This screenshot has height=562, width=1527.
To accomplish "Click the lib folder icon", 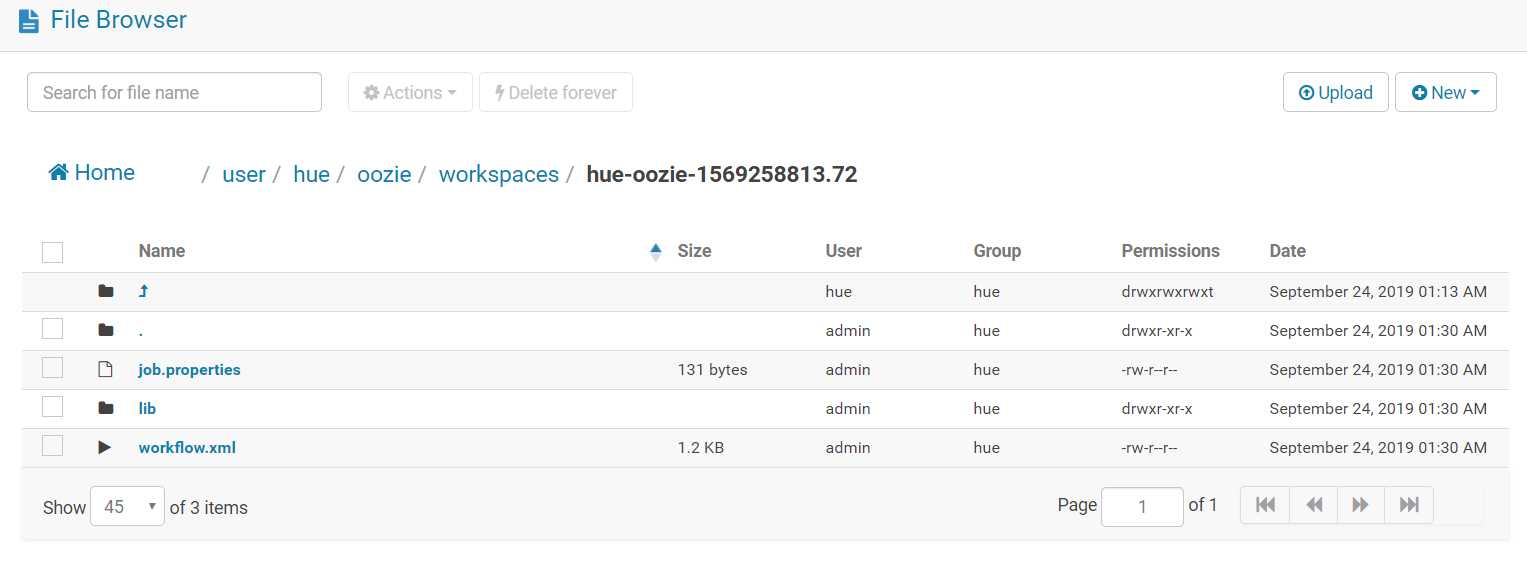I will (x=106, y=408).
